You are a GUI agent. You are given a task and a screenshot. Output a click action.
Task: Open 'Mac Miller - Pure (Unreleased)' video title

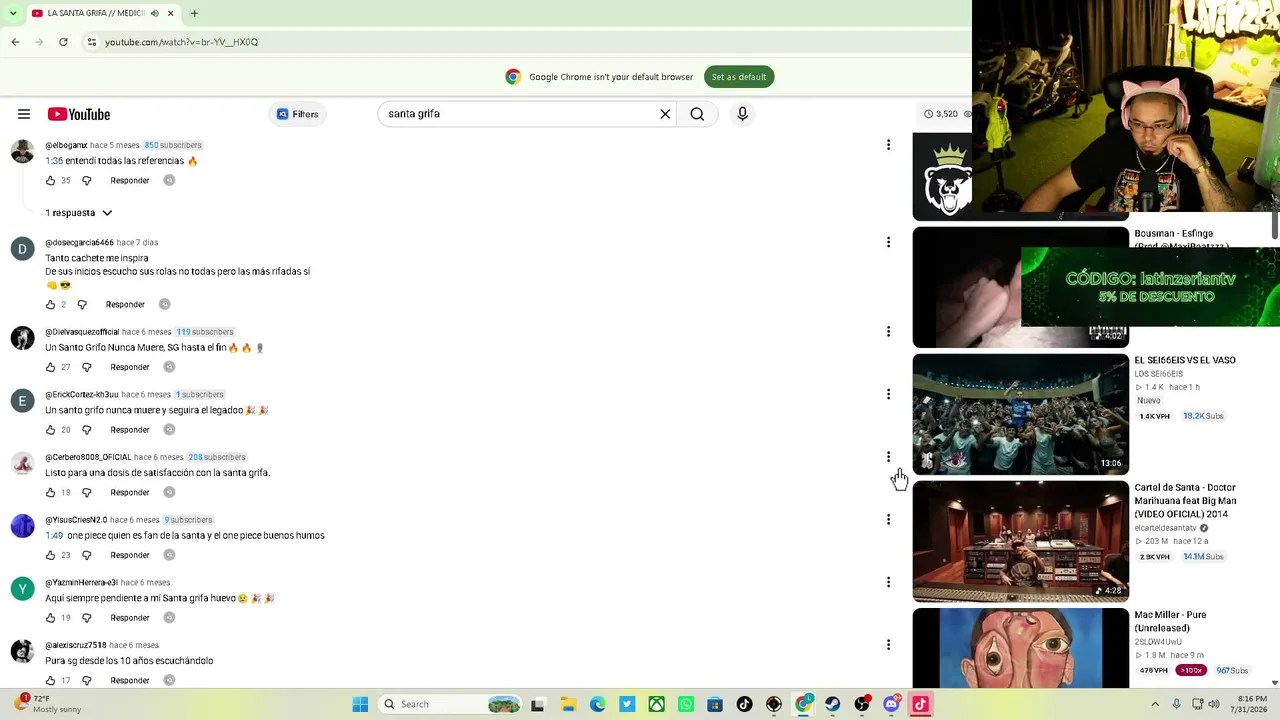click(x=1171, y=622)
